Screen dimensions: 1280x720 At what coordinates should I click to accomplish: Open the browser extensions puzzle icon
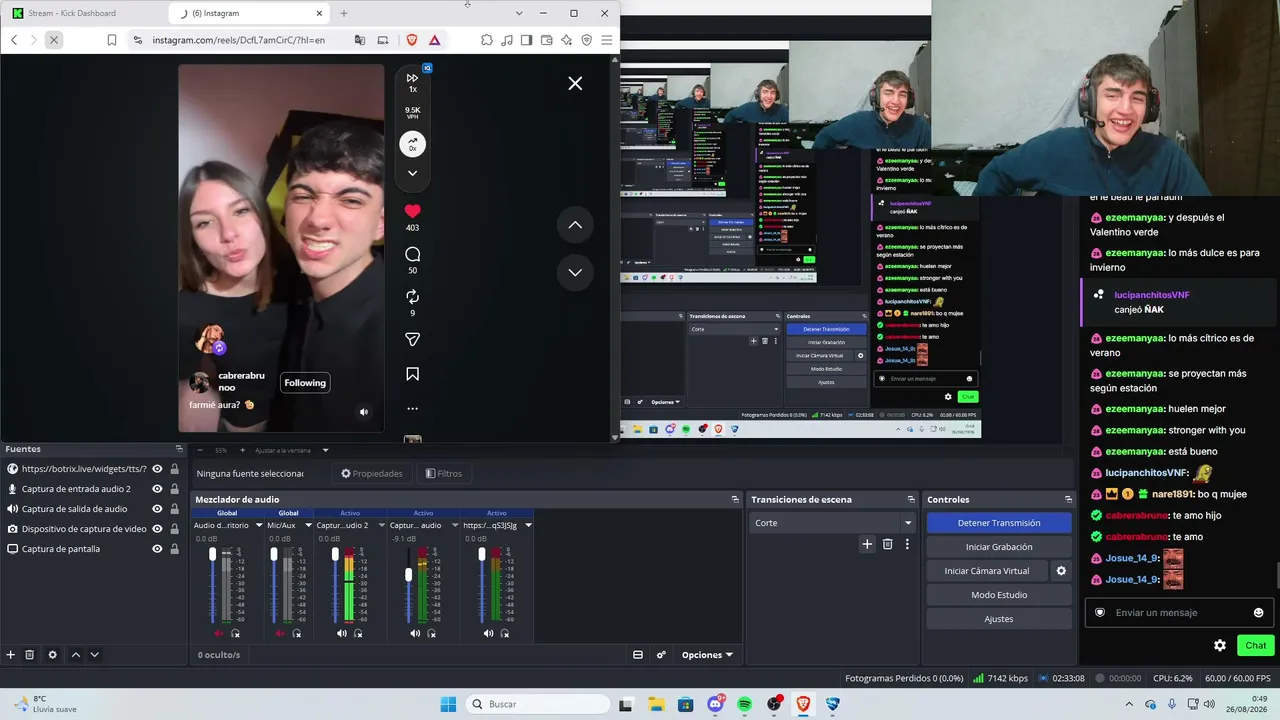tap(486, 40)
